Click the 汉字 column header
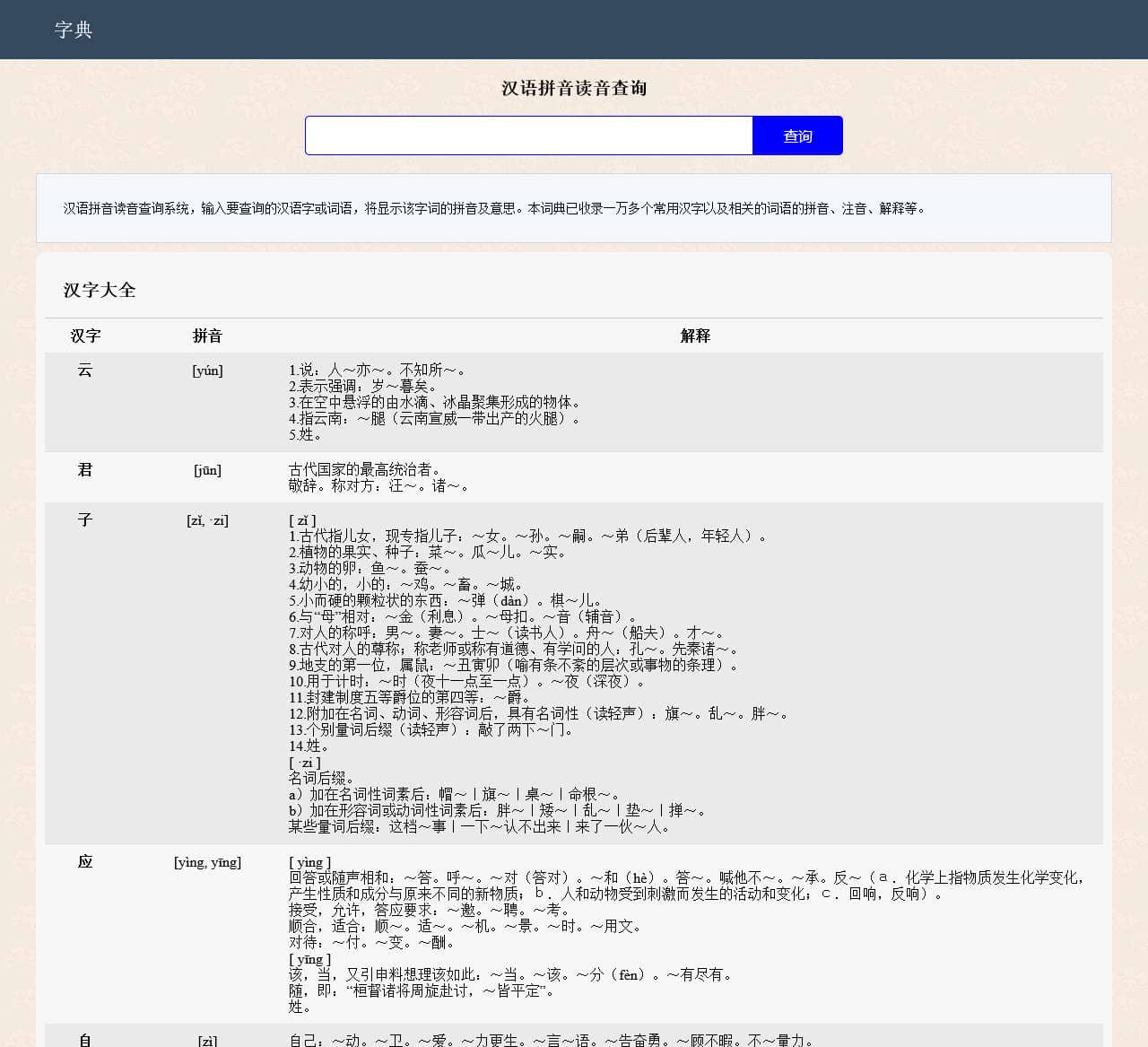 [x=85, y=336]
